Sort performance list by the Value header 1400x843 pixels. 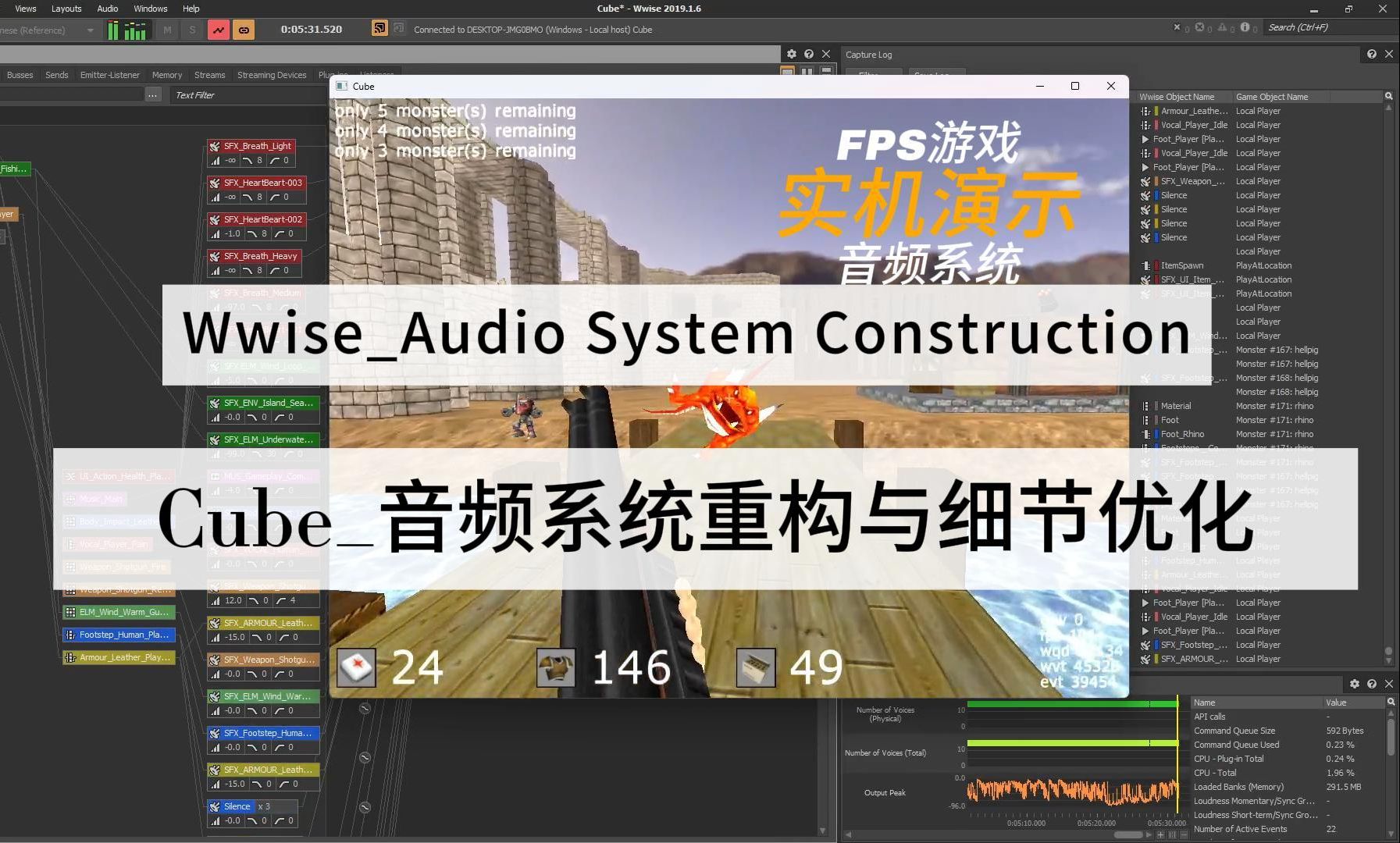click(x=1354, y=702)
